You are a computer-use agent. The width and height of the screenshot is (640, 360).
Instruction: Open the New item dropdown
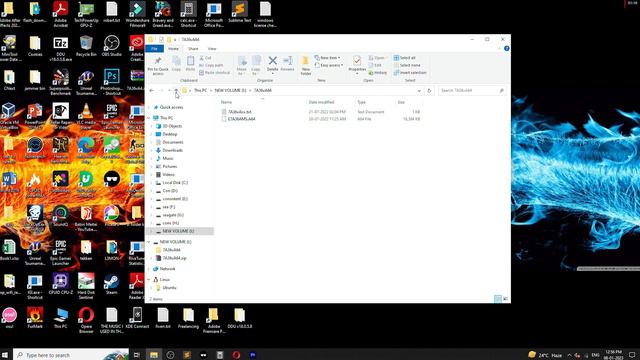[328, 58]
